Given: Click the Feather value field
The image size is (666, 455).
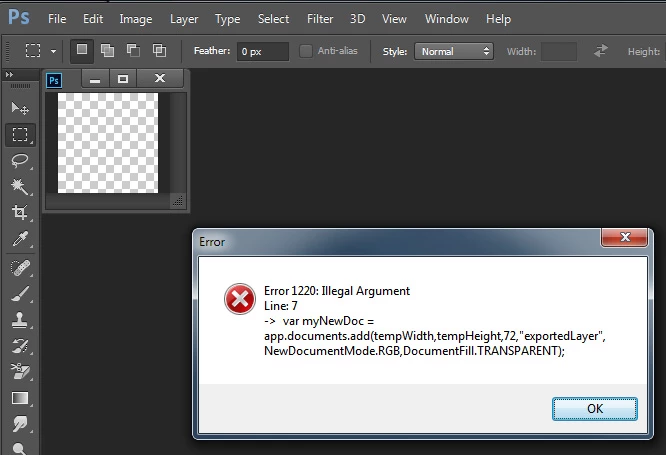Looking at the screenshot, I should point(262,51).
